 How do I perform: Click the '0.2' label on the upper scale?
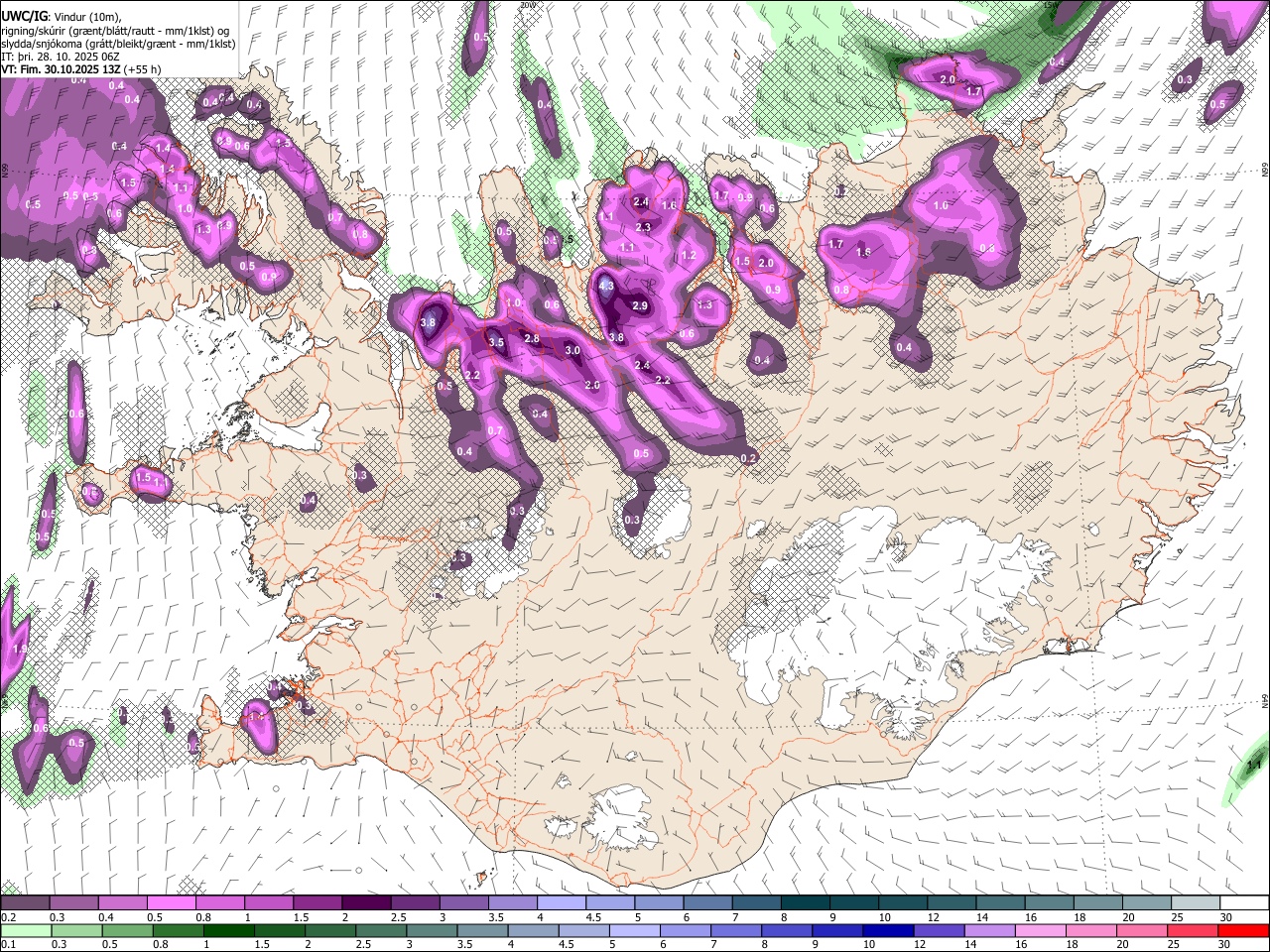pos(8,917)
